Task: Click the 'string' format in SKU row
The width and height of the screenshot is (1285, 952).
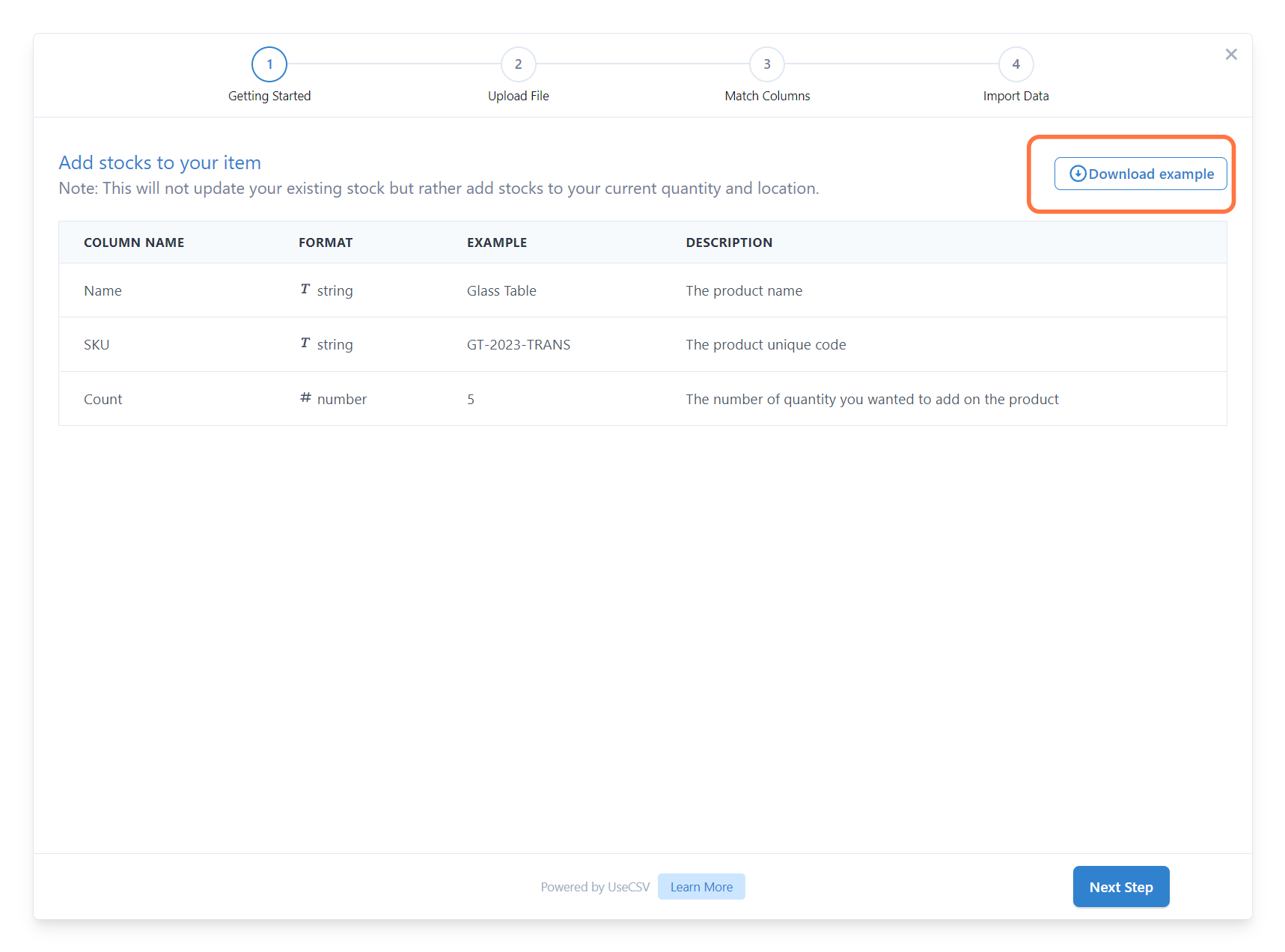Action: [335, 345]
